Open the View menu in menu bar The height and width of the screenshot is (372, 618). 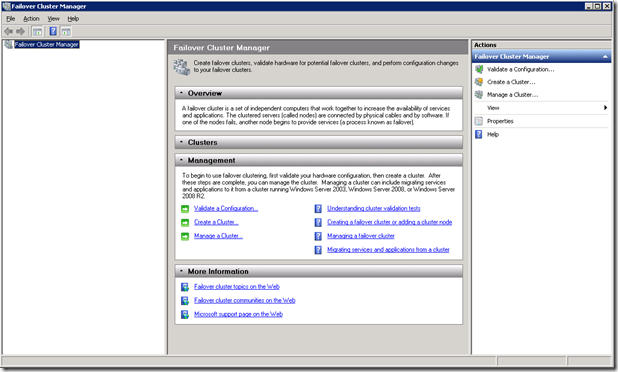pos(54,19)
